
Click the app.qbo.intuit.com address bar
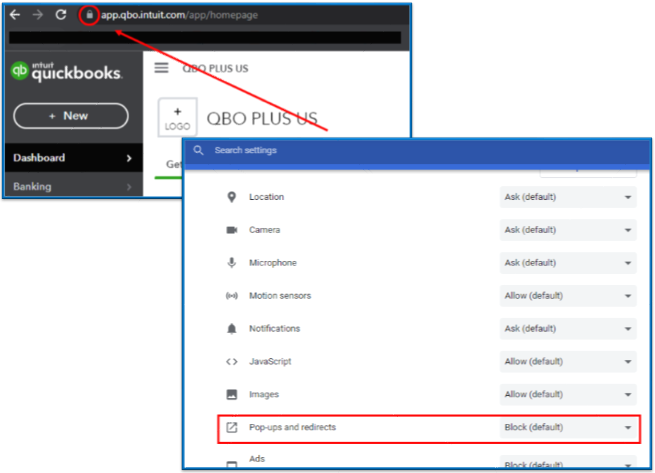179,15
